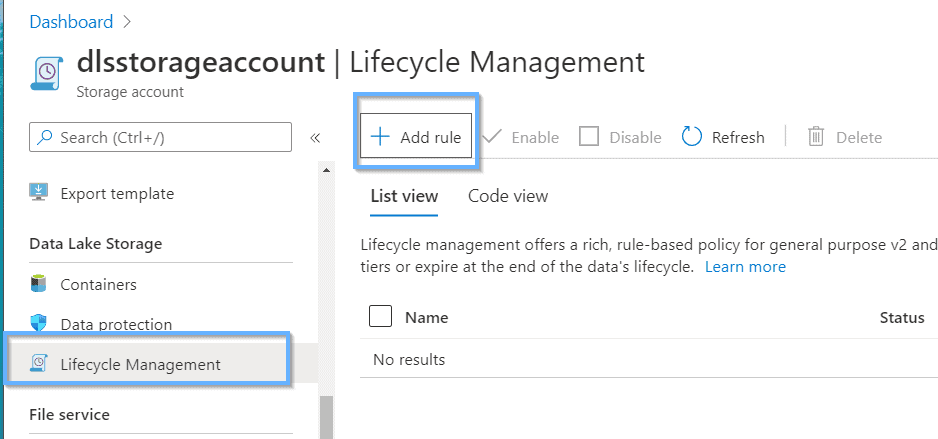Click the Lifecycle Management scroll icon in sidebar
Viewport: 938px width, 439px height.
click(x=38, y=363)
